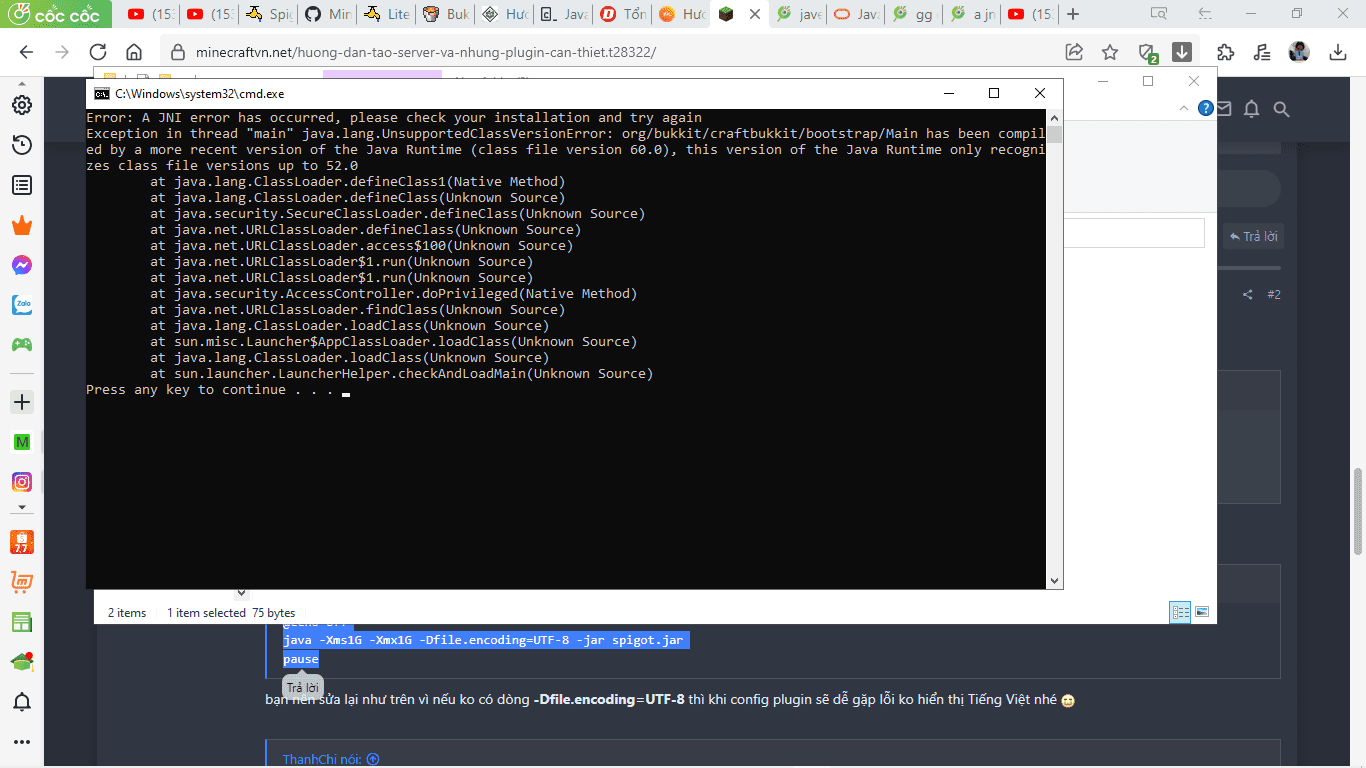Reload the minecraftvn.net page
The image size is (1366, 768).
(98, 52)
